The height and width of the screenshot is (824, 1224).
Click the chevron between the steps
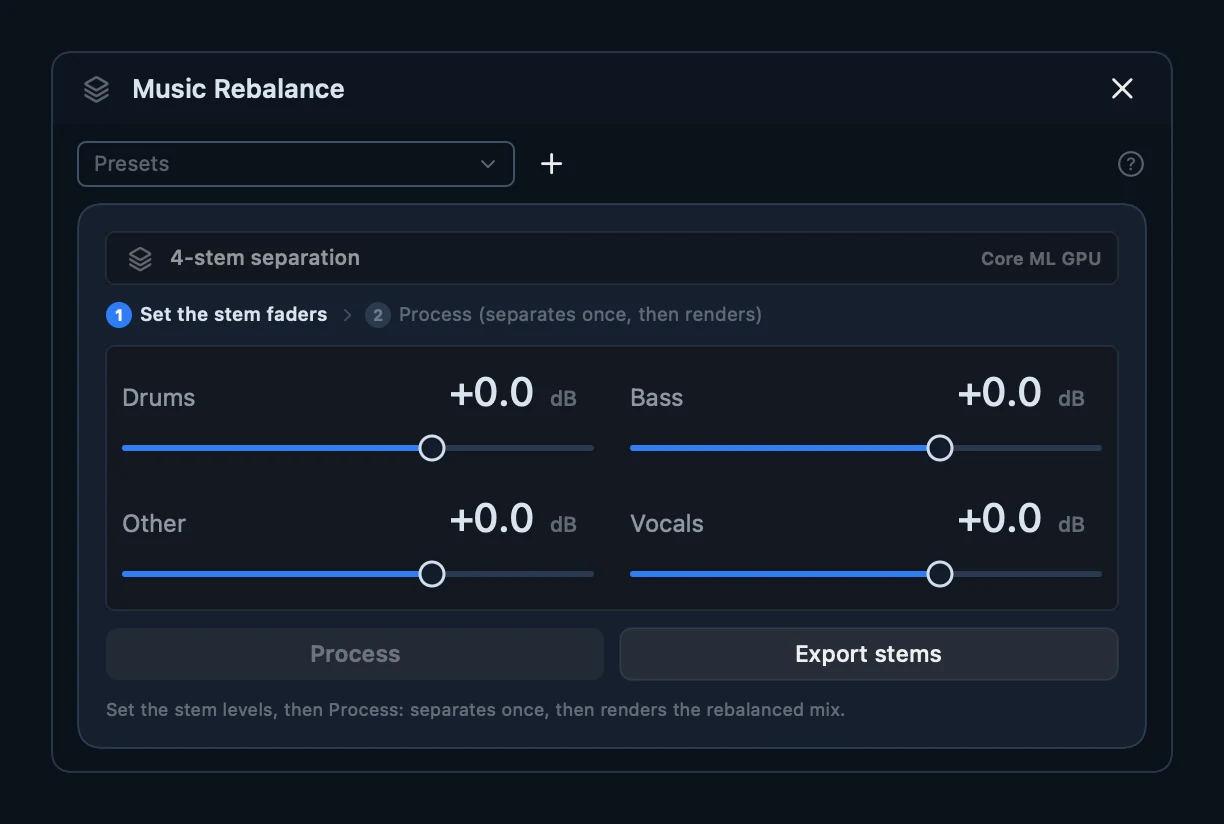[347, 315]
